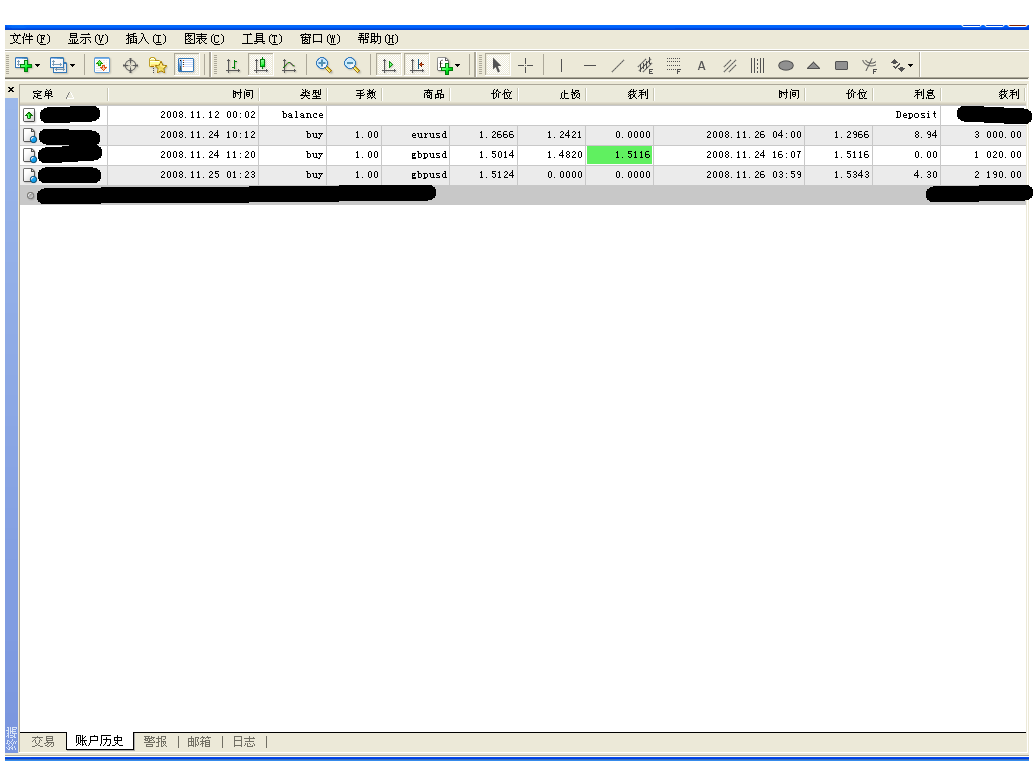
Task: Select the green-highlighted 1.5116 take-profit cell
Action: (x=619, y=154)
